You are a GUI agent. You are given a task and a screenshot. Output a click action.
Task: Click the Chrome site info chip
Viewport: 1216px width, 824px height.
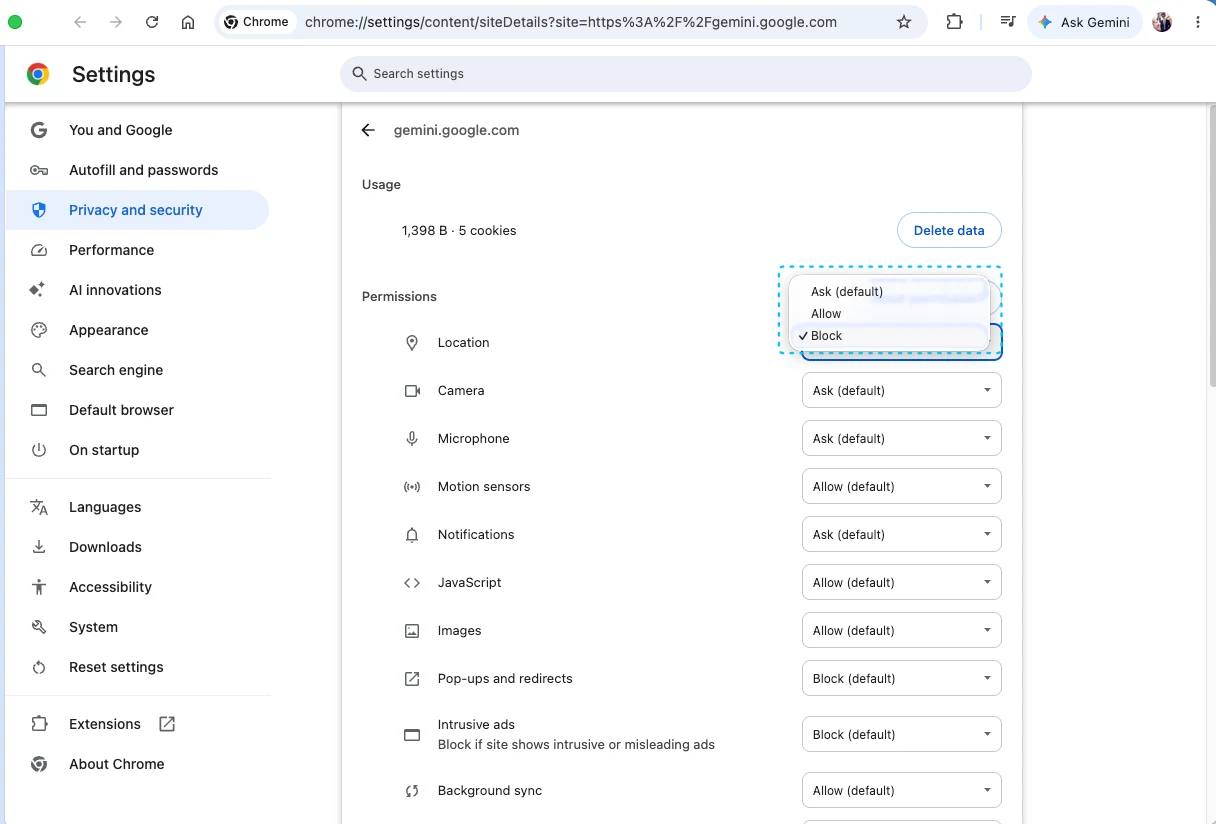click(x=257, y=22)
